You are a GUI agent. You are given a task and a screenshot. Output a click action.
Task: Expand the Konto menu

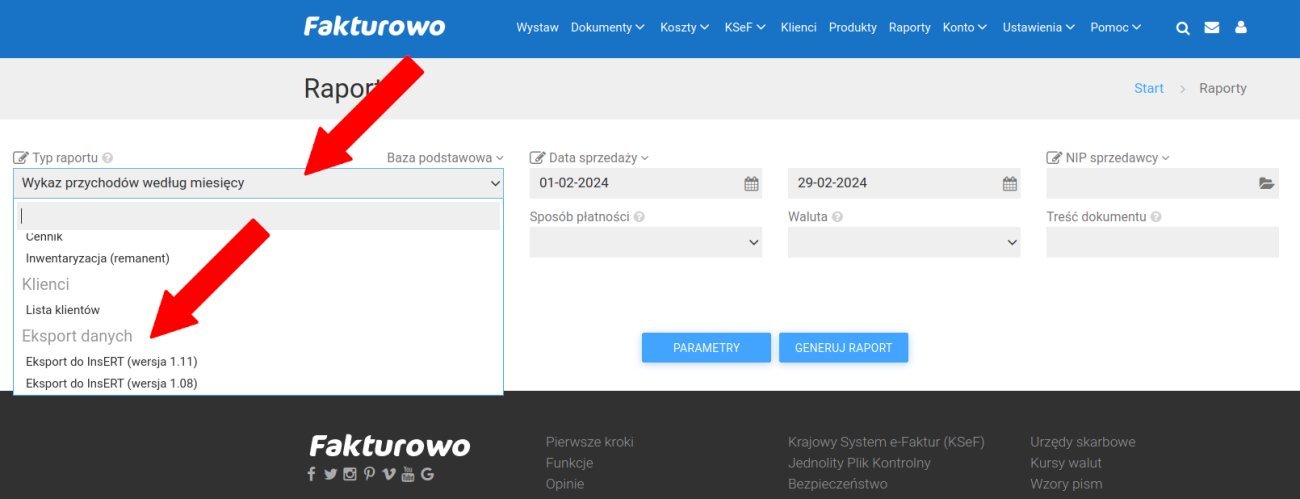965,28
